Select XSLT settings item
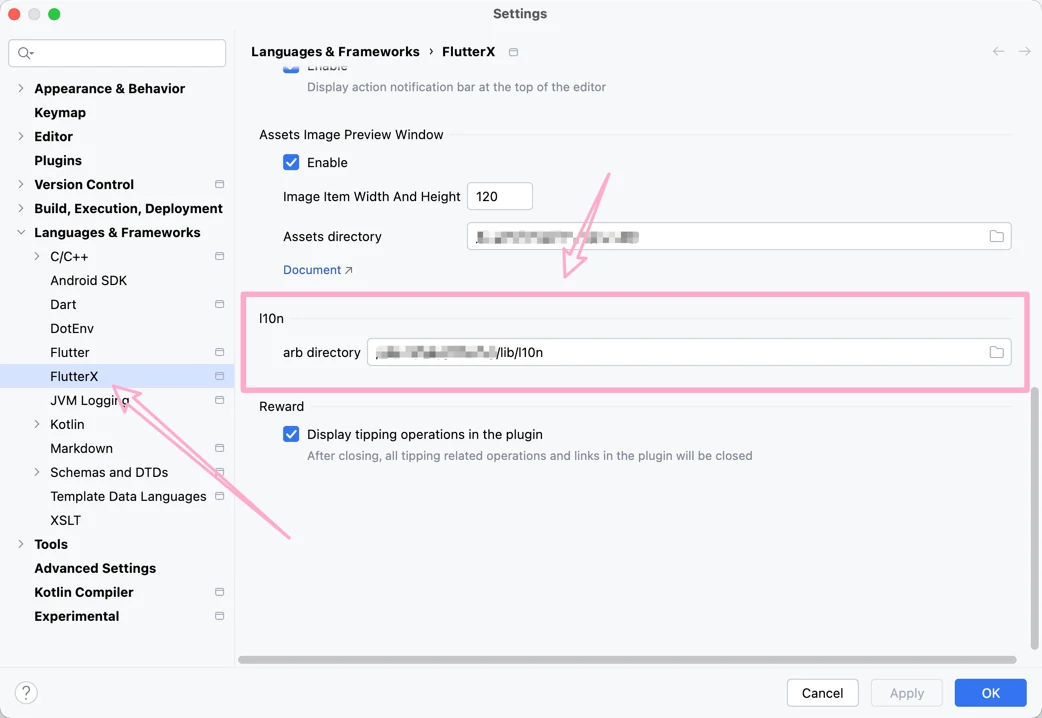This screenshot has height=718, width=1042. (65, 520)
